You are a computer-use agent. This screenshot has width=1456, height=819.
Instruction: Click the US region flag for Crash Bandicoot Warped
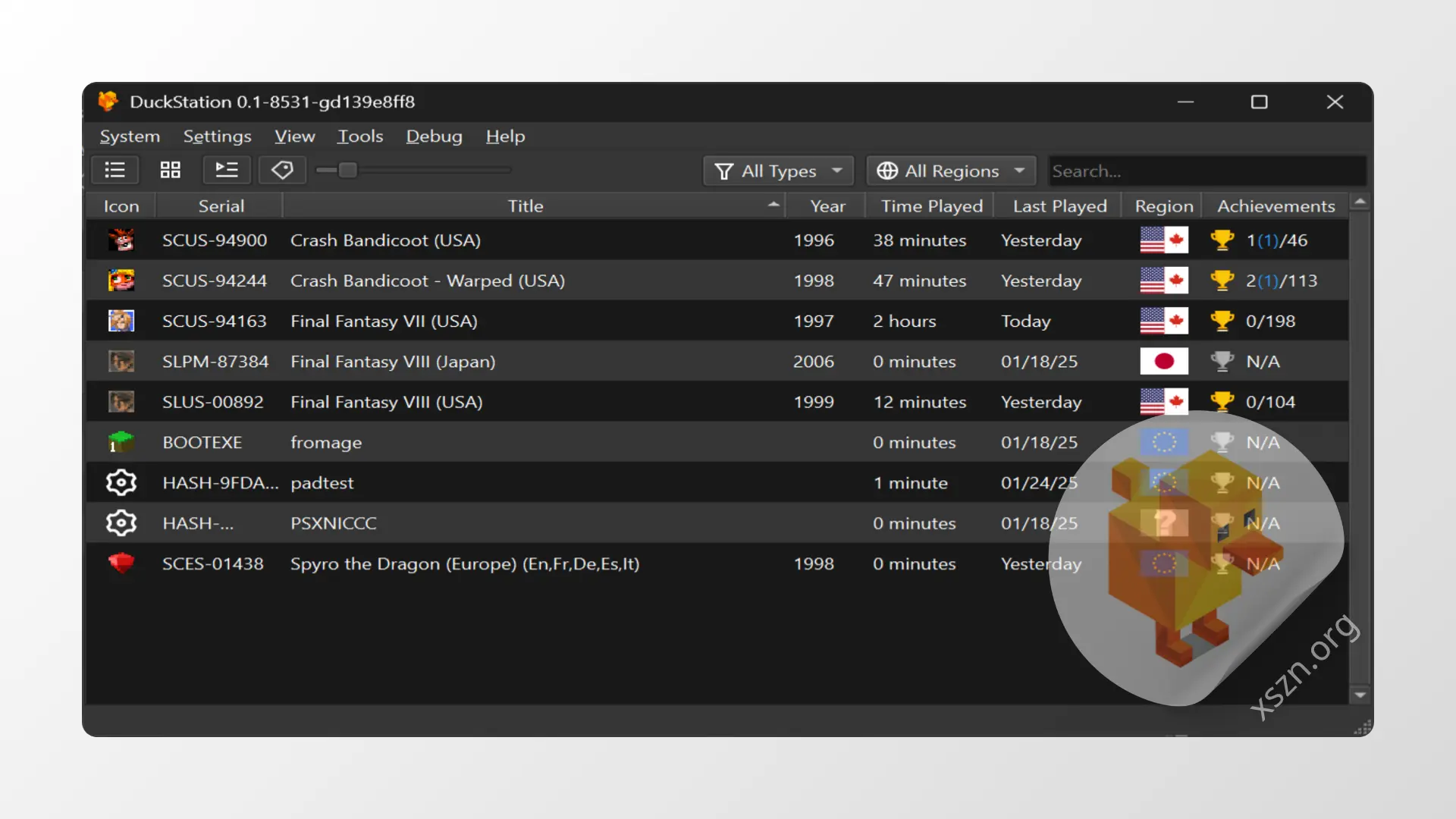[x=1164, y=281]
